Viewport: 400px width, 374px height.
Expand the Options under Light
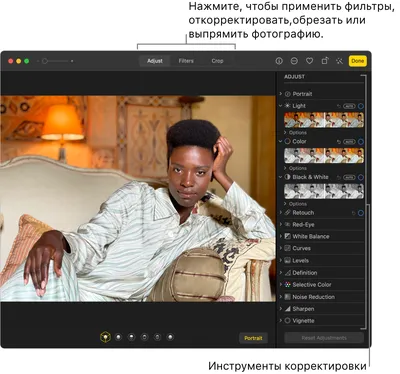pyautogui.click(x=295, y=132)
